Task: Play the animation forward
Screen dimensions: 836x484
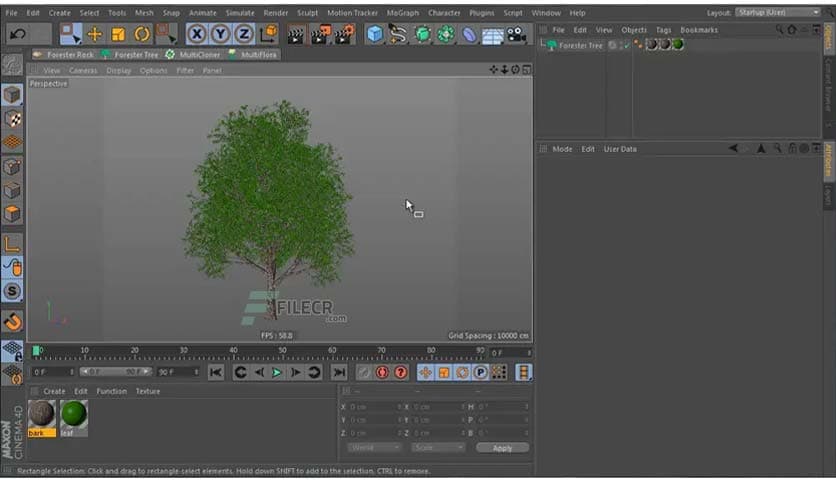Action: tap(277, 373)
